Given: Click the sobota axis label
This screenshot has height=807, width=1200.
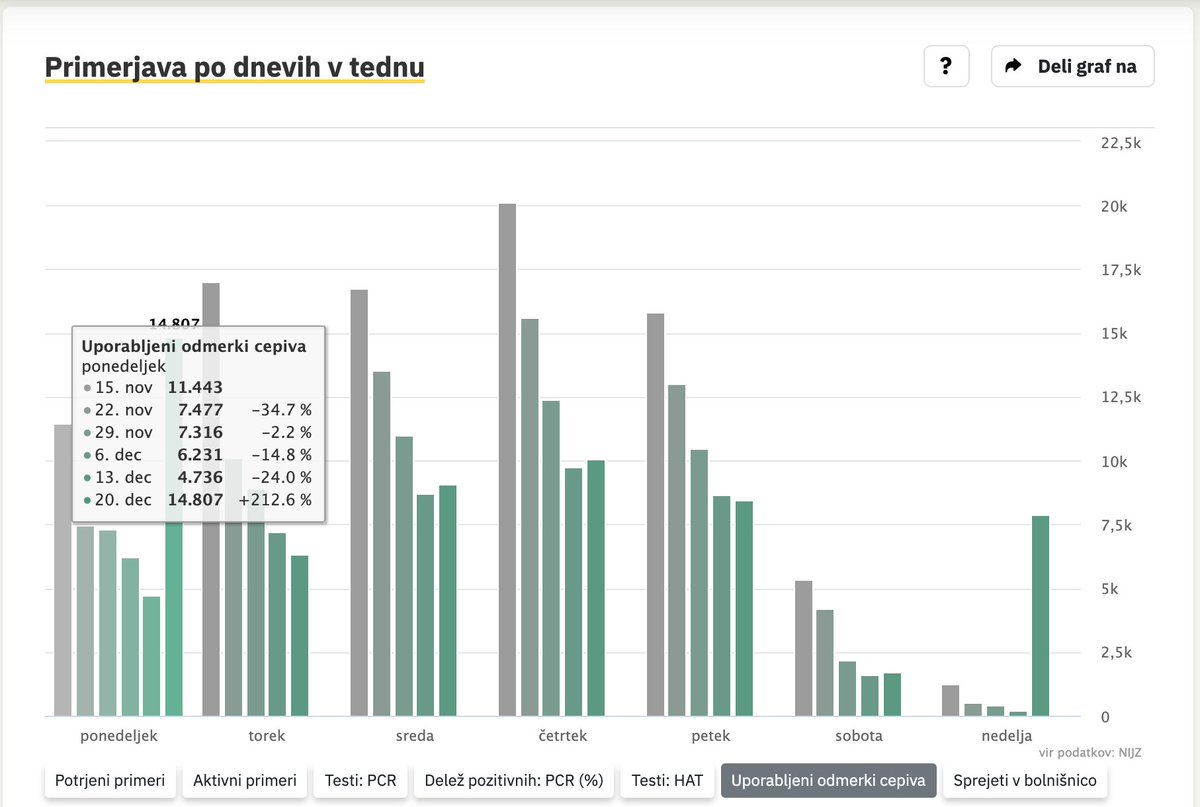Looking at the screenshot, I should 859,736.
